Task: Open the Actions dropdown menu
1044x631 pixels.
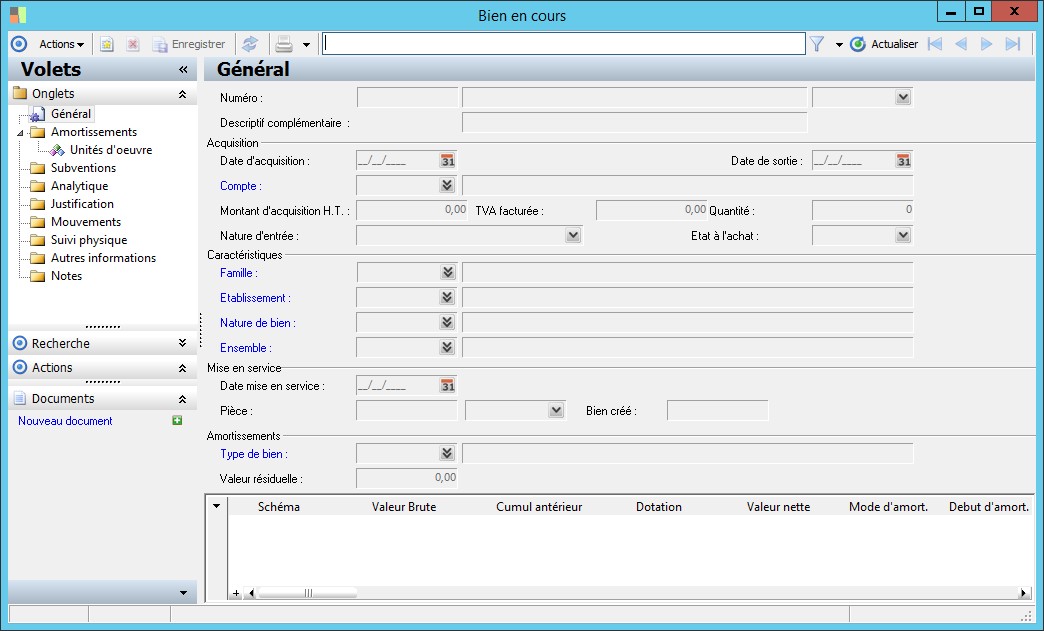Action: coord(61,44)
